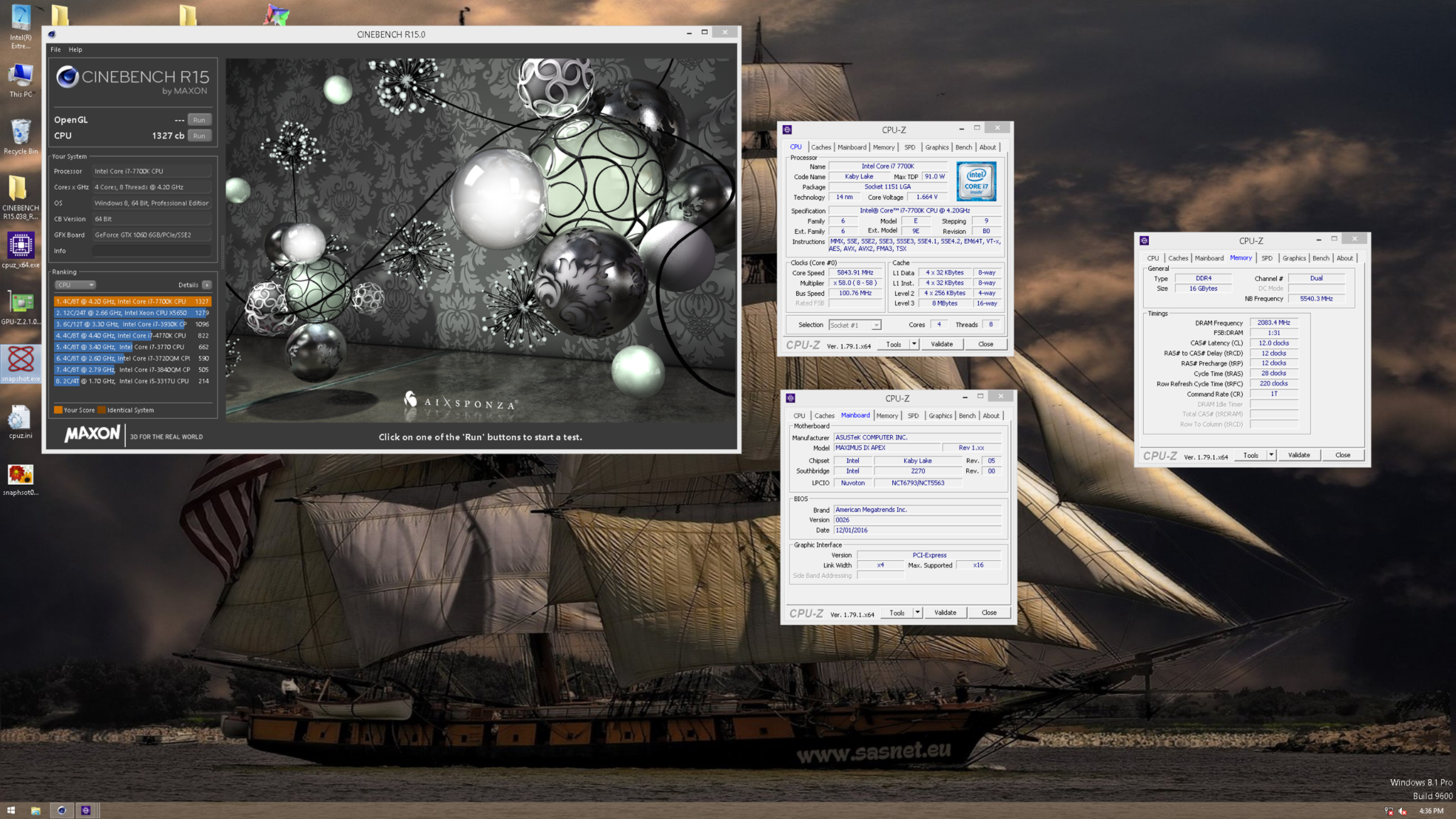Select the GPU-Z.2.1.0 desktop icon
Viewport: 1456px width, 819px height.
click(x=21, y=307)
